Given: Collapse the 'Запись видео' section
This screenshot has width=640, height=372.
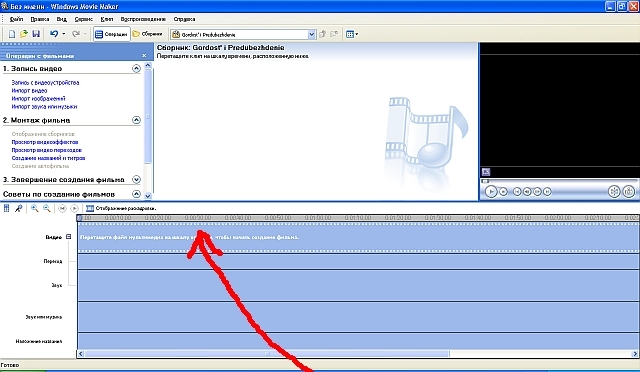Looking at the screenshot, I should pos(136,69).
